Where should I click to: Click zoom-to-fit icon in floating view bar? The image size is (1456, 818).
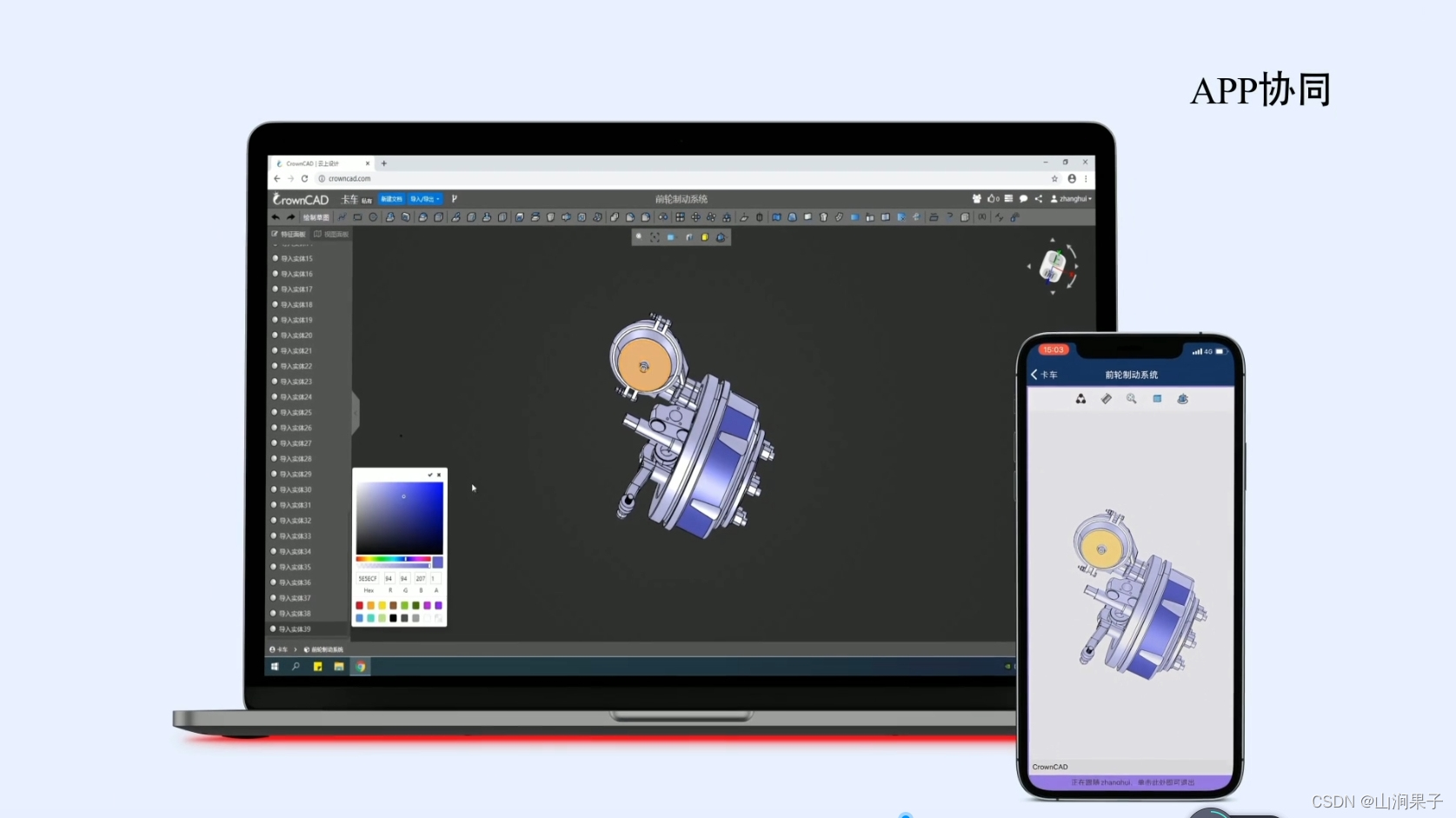pyautogui.click(x=655, y=237)
